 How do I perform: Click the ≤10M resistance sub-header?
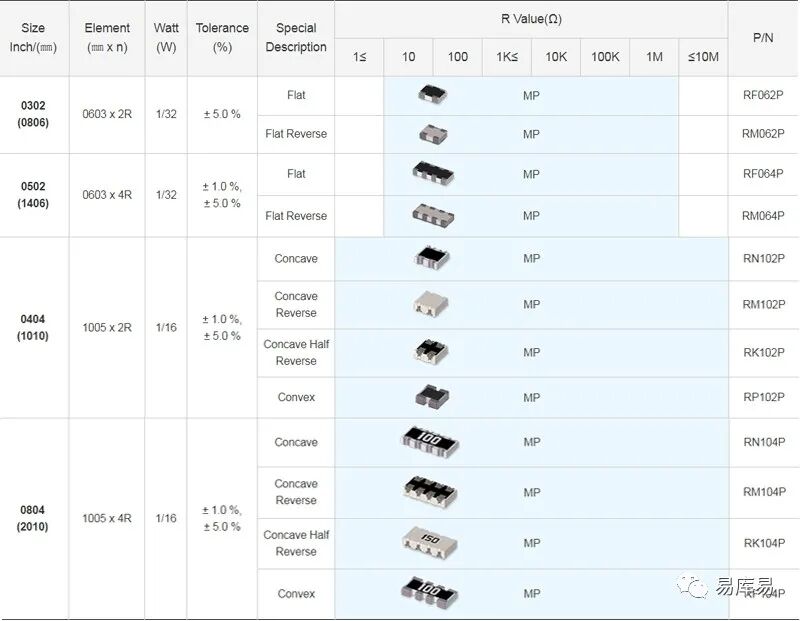(x=703, y=57)
